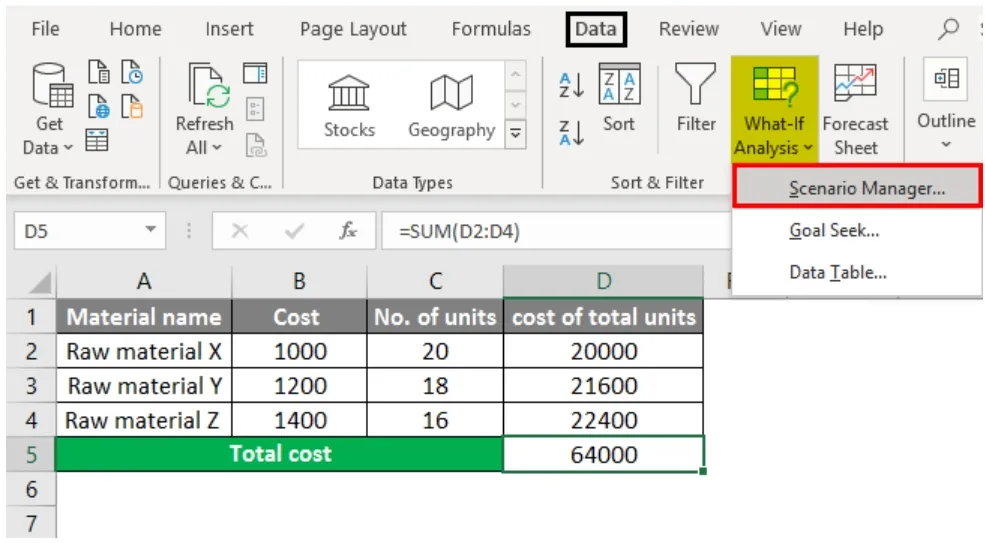Click the Recent Sources clock icon
The width and height of the screenshot is (985, 543).
click(x=132, y=73)
